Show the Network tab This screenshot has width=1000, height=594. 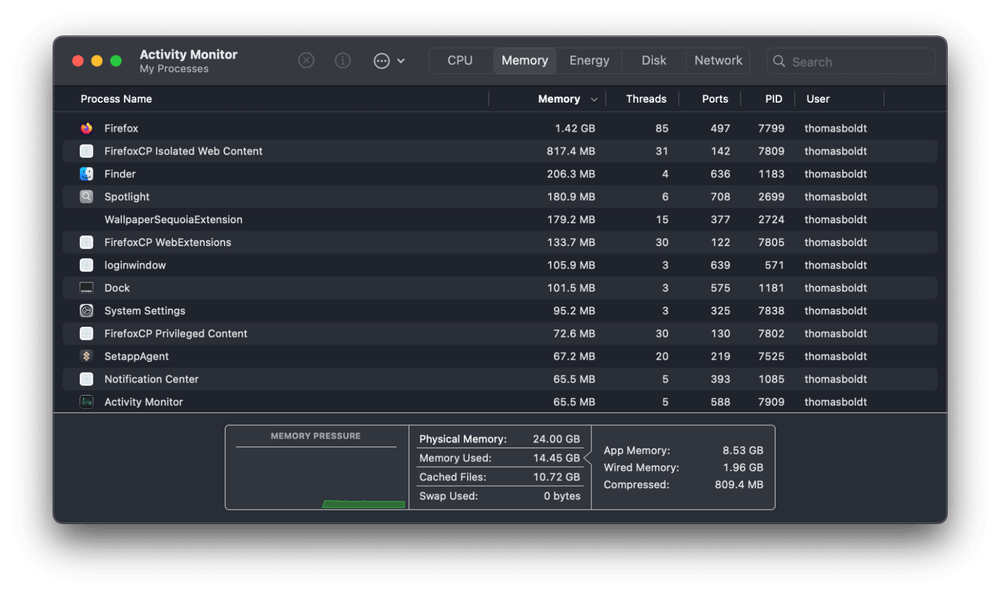(x=718, y=61)
